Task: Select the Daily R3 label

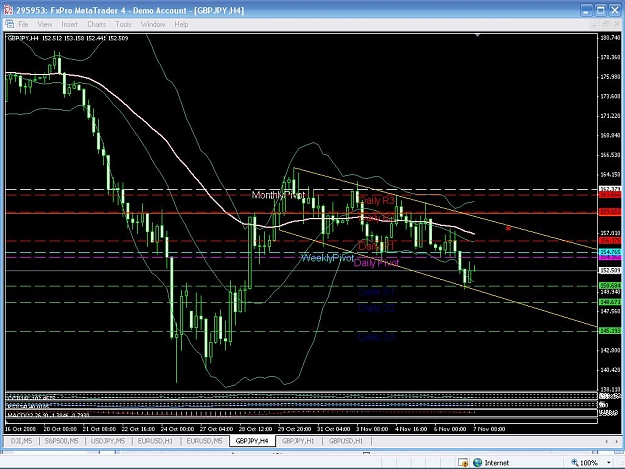Action: pyautogui.click(x=377, y=200)
